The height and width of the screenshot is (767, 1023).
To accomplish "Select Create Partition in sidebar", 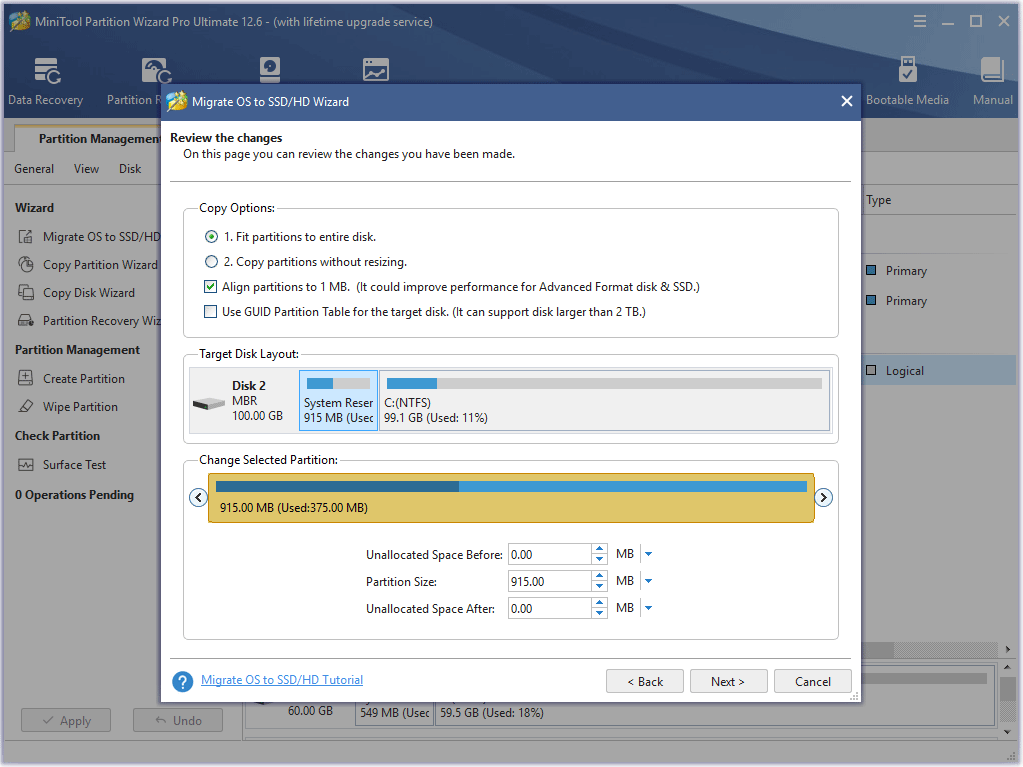I will coord(84,379).
